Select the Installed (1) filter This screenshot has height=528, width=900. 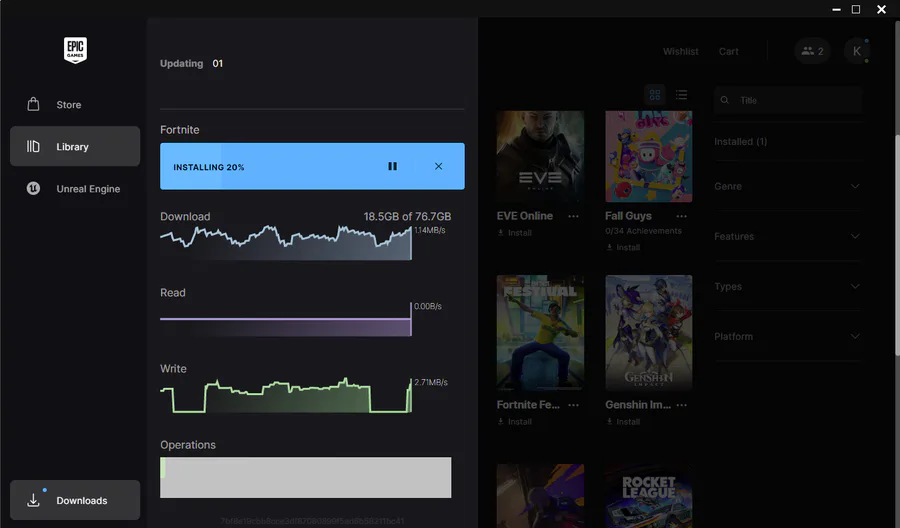point(740,141)
